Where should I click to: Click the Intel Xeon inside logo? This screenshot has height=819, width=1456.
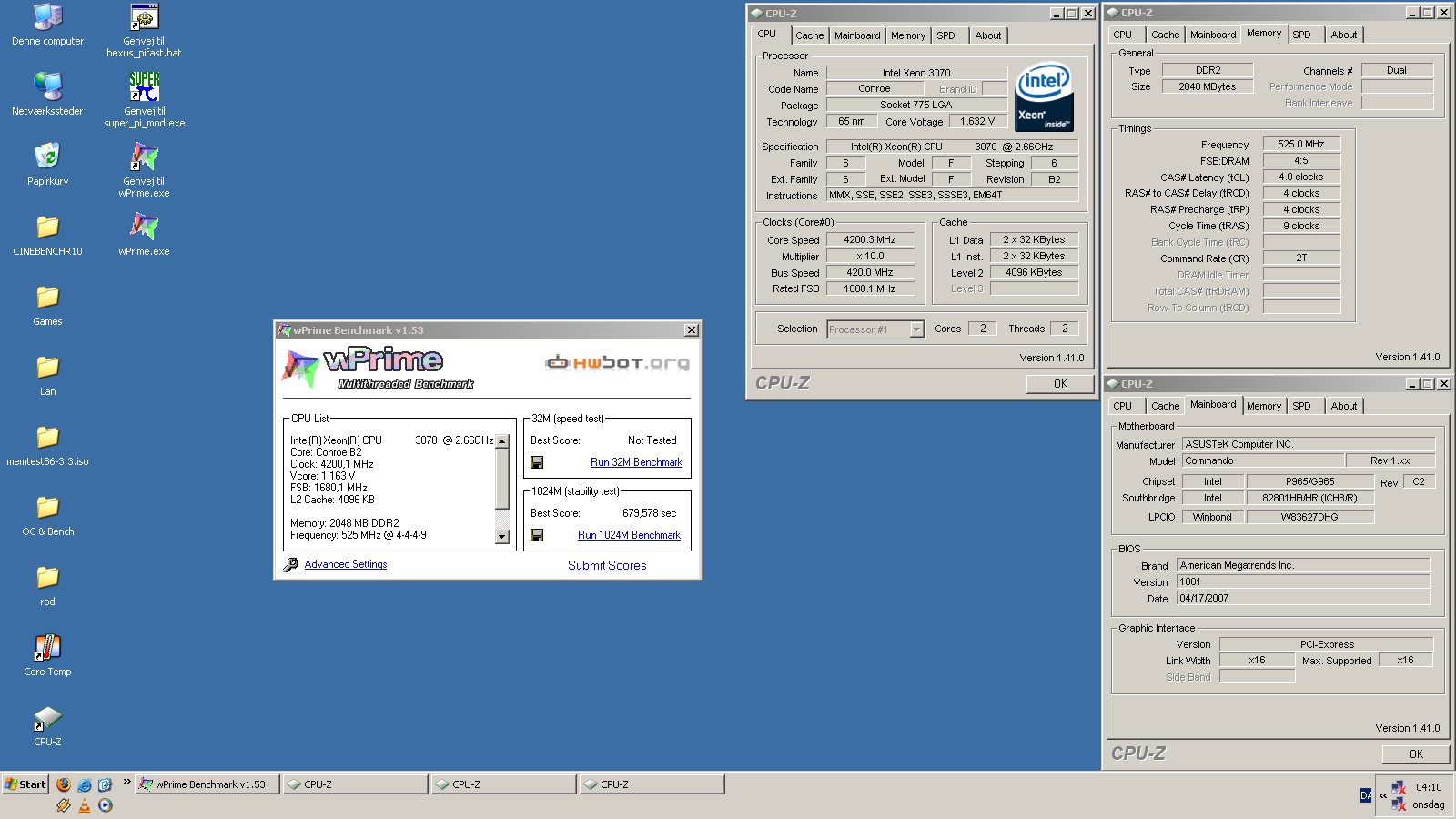pos(1044,96)
